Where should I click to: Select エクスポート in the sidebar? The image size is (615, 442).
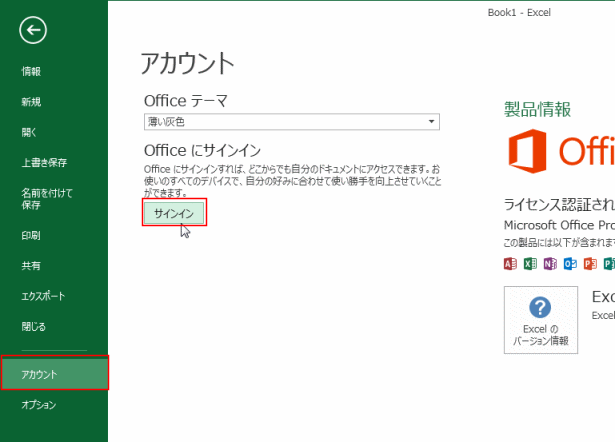43,296
